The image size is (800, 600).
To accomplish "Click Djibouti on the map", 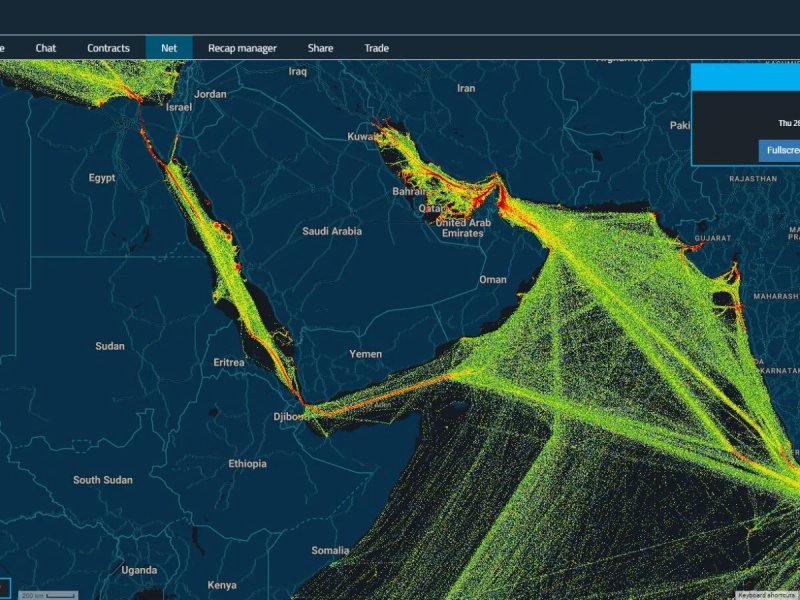I will pos(291,414).
